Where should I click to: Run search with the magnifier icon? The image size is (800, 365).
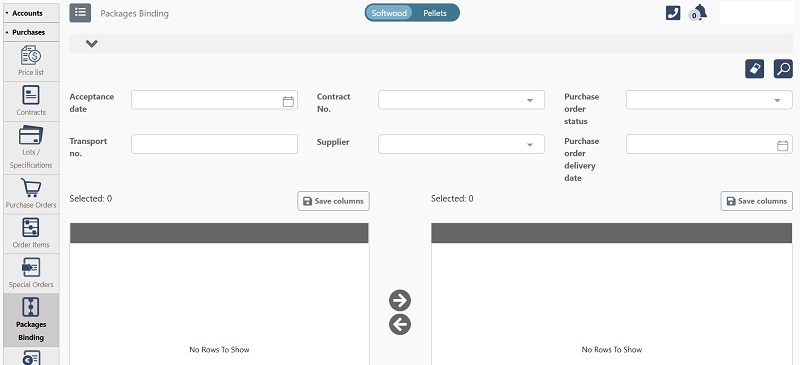coord(783,68)
